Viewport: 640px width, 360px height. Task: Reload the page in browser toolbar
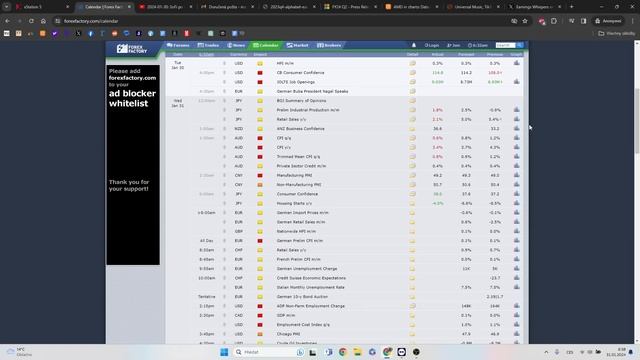[31, 21]
